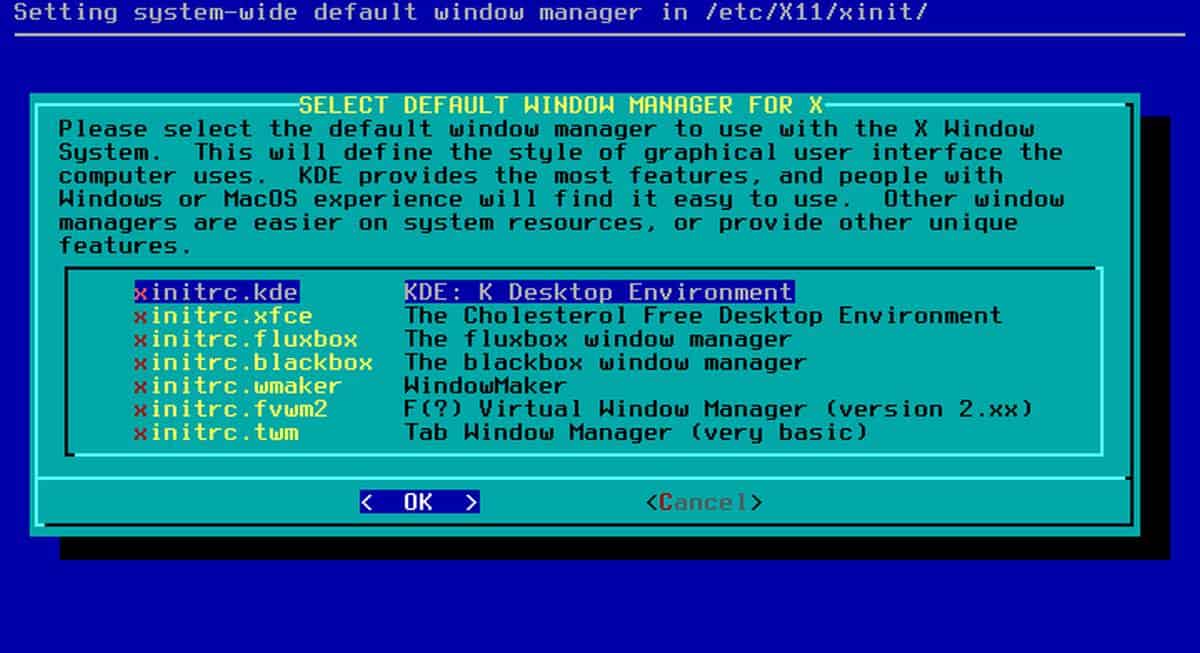
Task: Click The Cholesterol Free Desktop Environment text
Action: point(700,316)
